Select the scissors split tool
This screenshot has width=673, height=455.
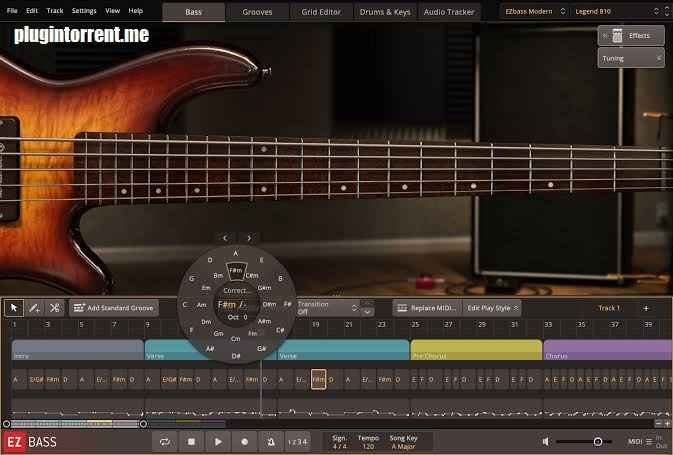pyautogui.click(x=55, y=308)
